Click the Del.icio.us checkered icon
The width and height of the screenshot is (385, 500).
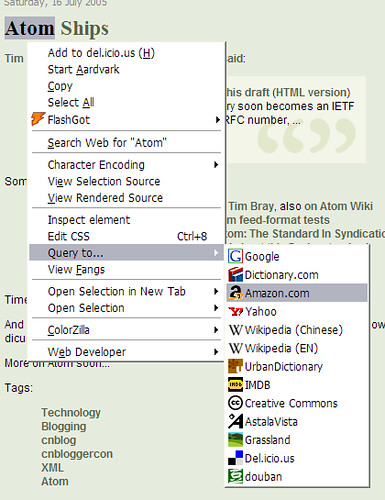pyautogui.click(x=235, y=458)
